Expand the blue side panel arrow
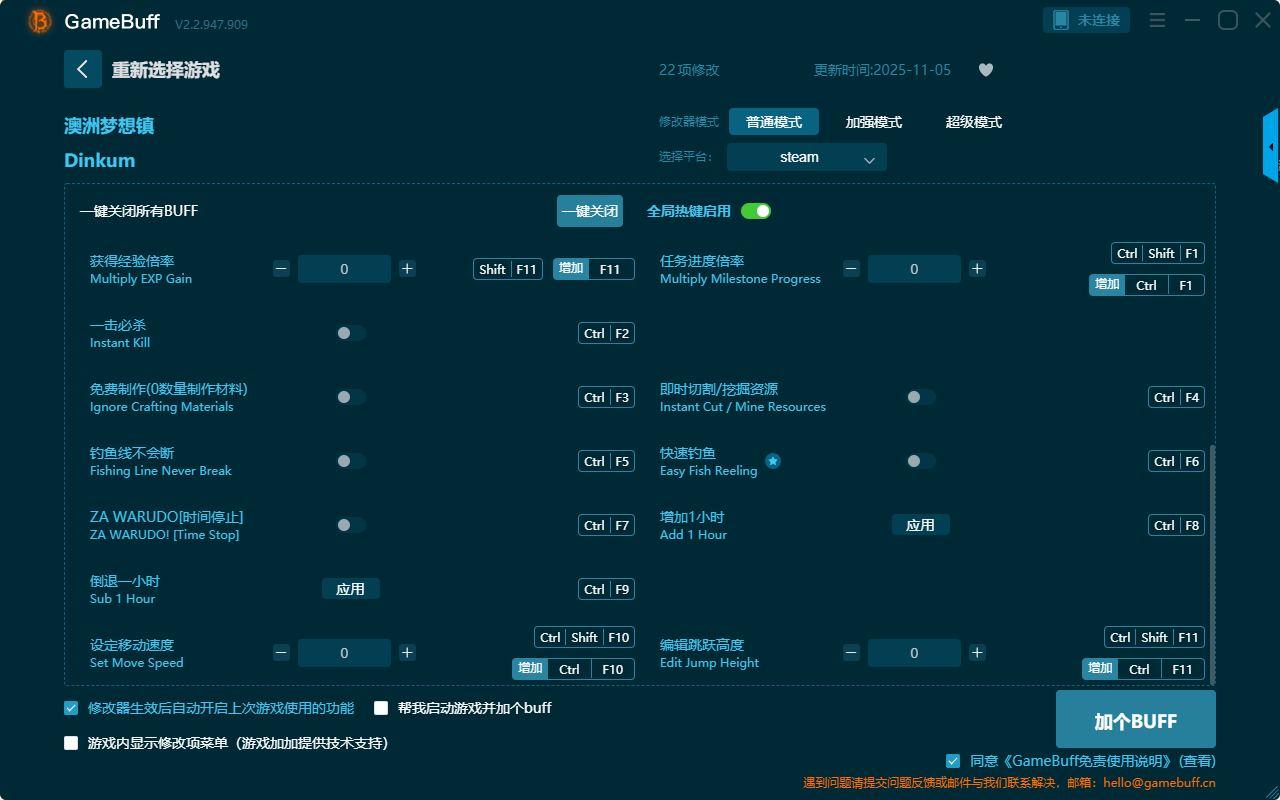The width and height of the screenshot is (1280, 800). point(1271,146)
